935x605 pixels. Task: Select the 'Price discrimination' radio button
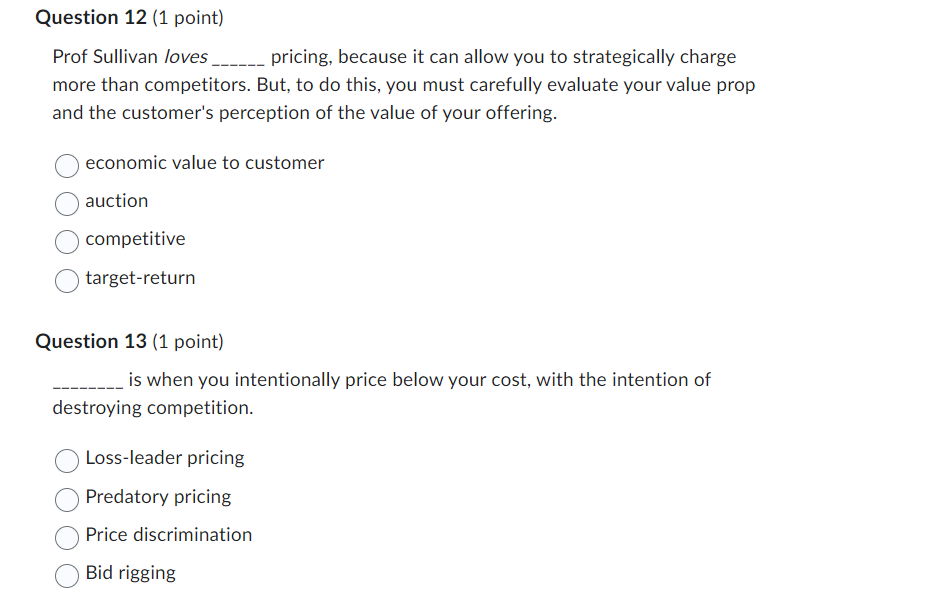point(66,537)
